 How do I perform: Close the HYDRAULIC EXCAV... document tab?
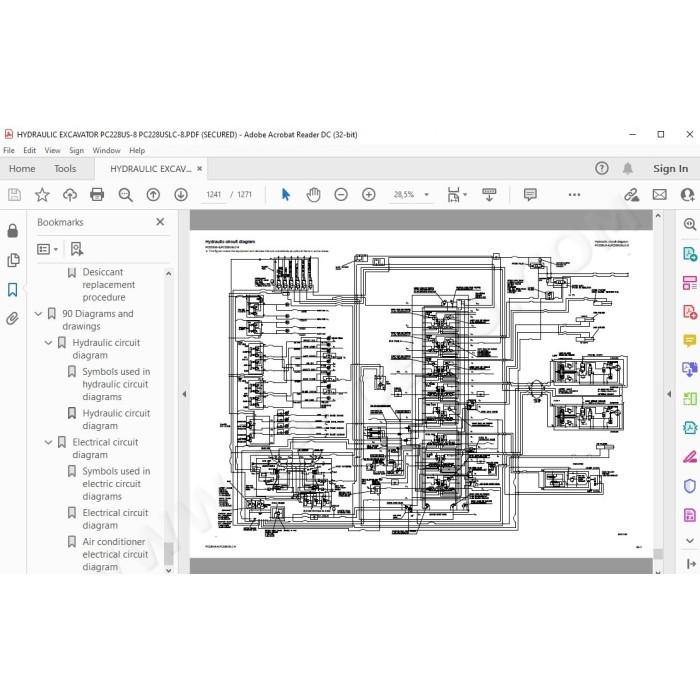(200, 169)
